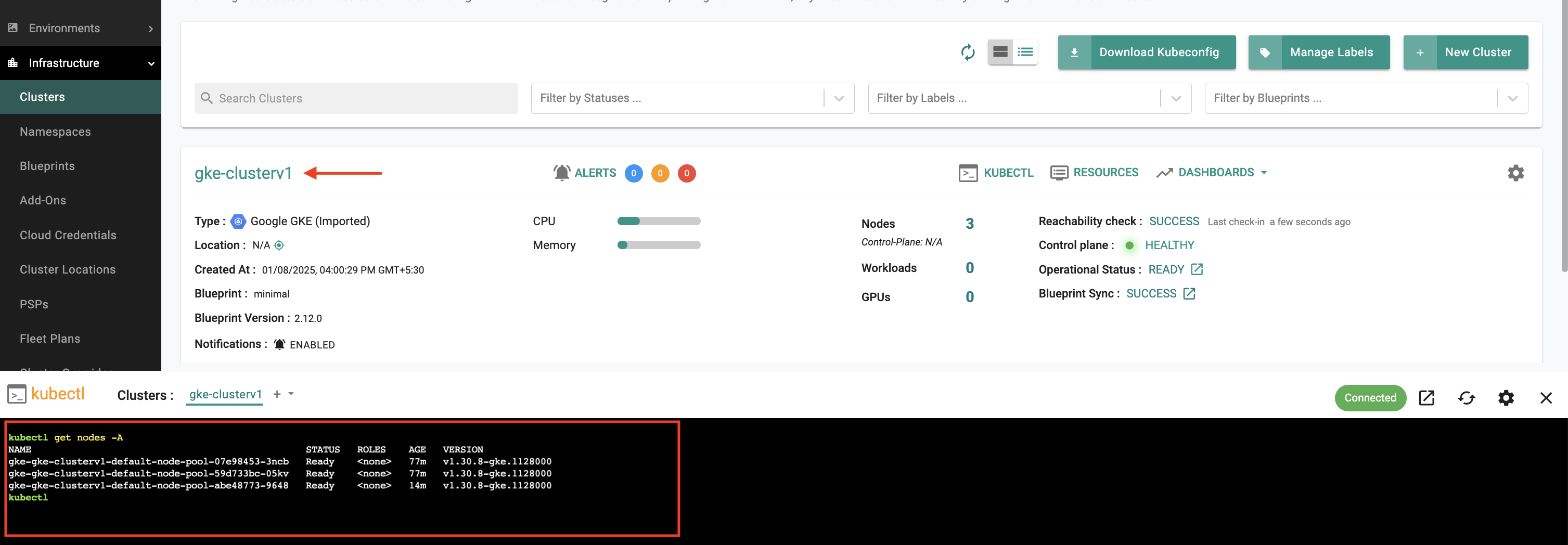1568x545 pixels.
Task: Click the Connected status badge
Action: pos(1370,398)
